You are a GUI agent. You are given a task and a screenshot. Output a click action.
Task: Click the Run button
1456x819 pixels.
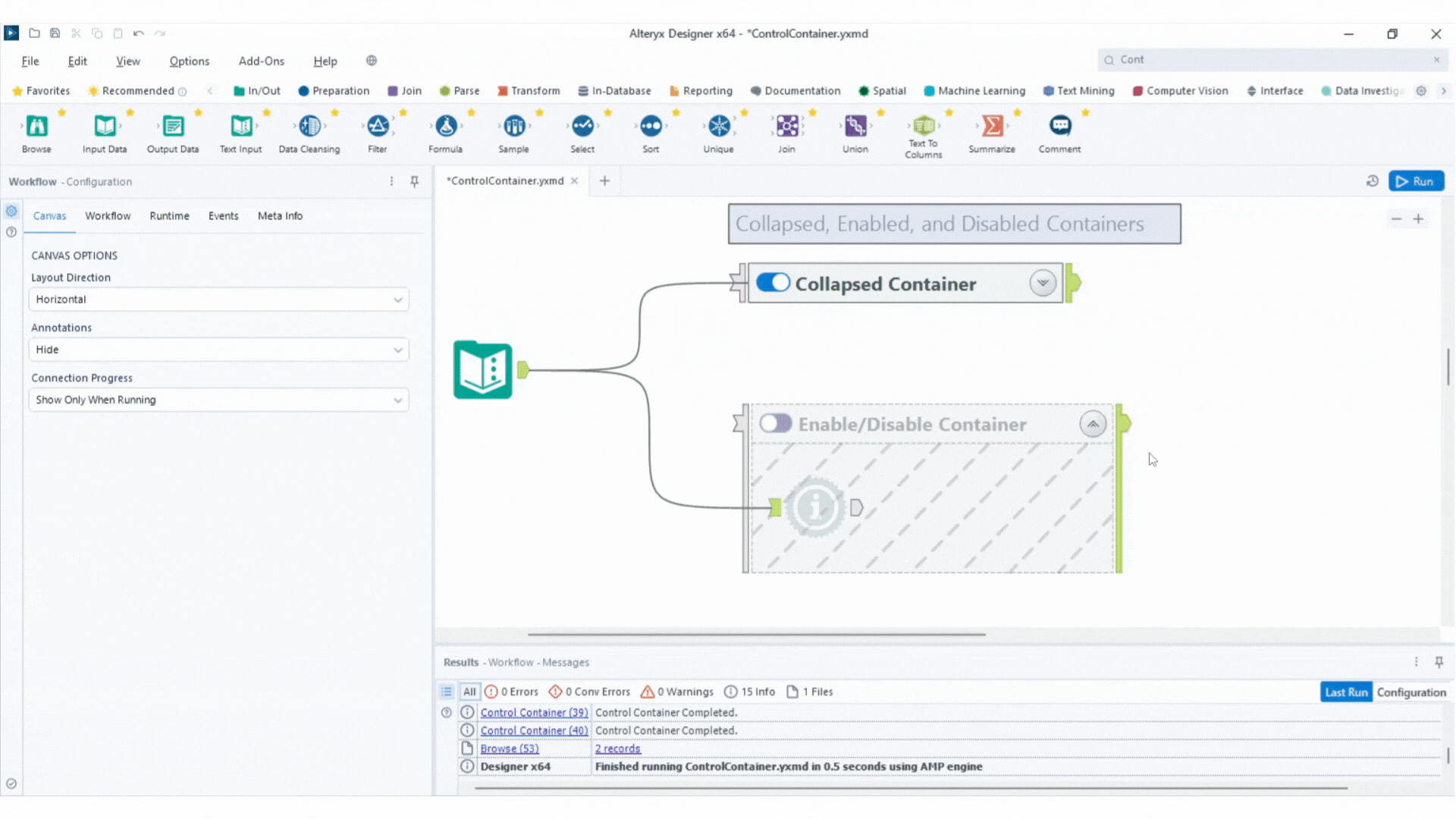[x=1416, y=180]
